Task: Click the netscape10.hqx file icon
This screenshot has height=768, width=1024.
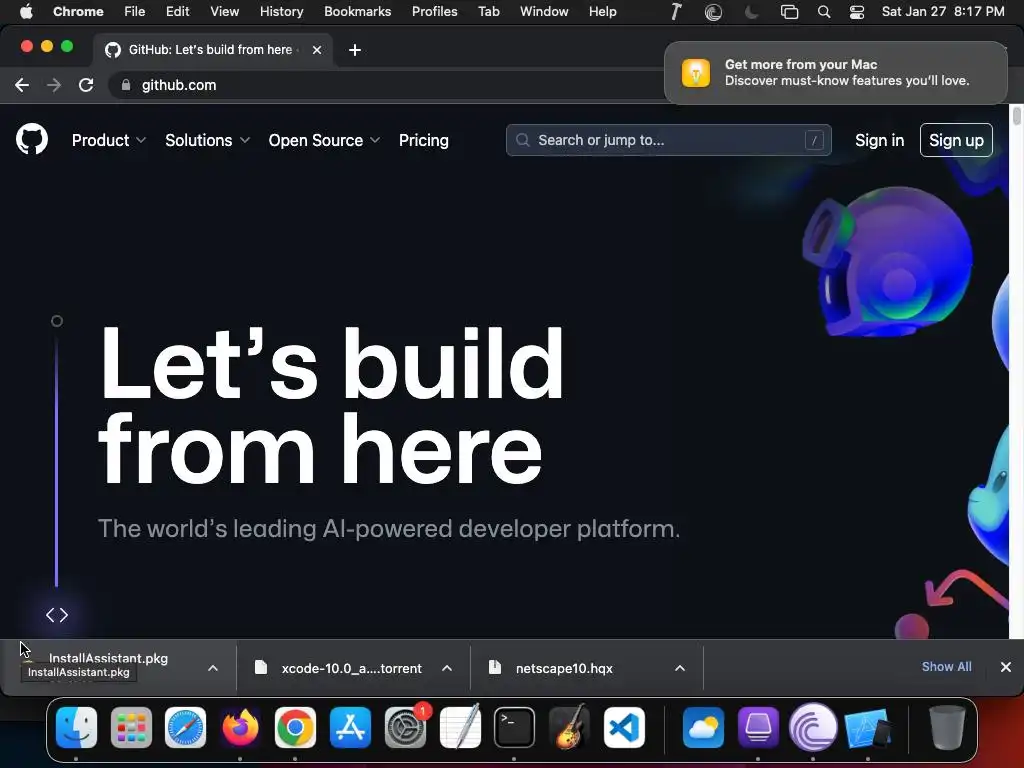Action: [x=495, y=667]
